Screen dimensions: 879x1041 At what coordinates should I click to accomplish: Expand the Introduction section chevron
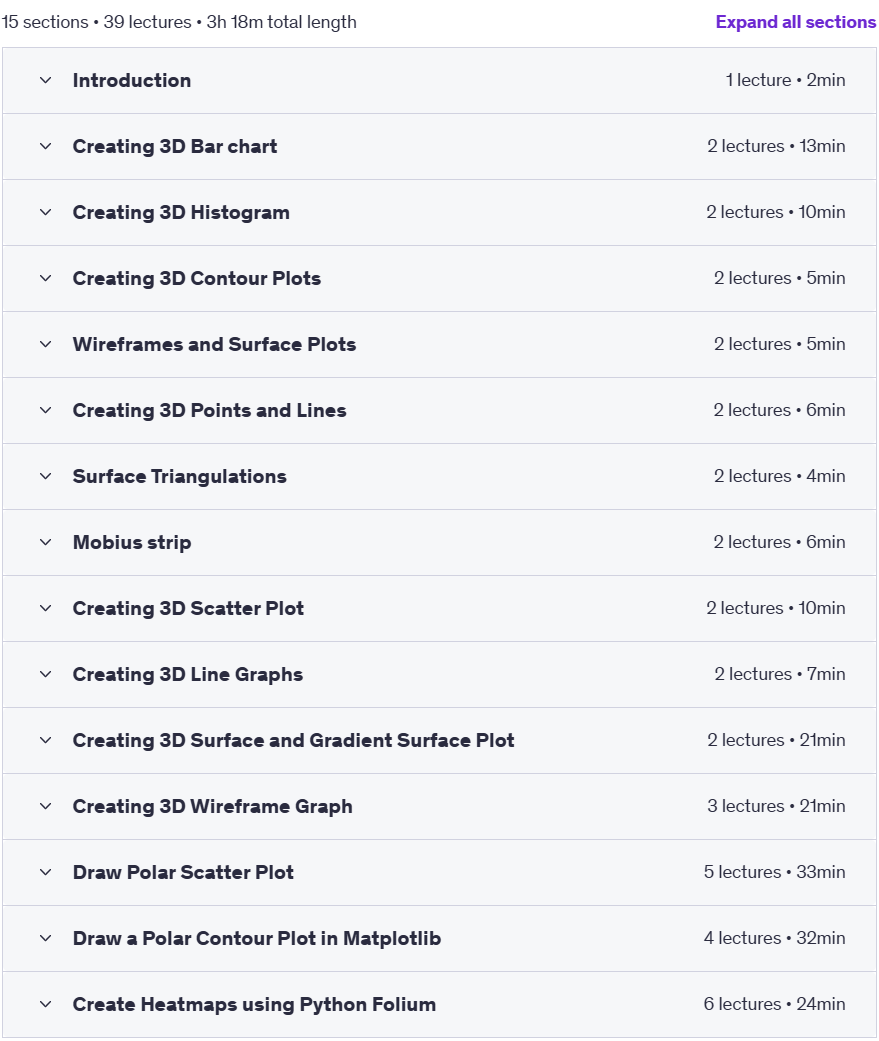point(45,80)
